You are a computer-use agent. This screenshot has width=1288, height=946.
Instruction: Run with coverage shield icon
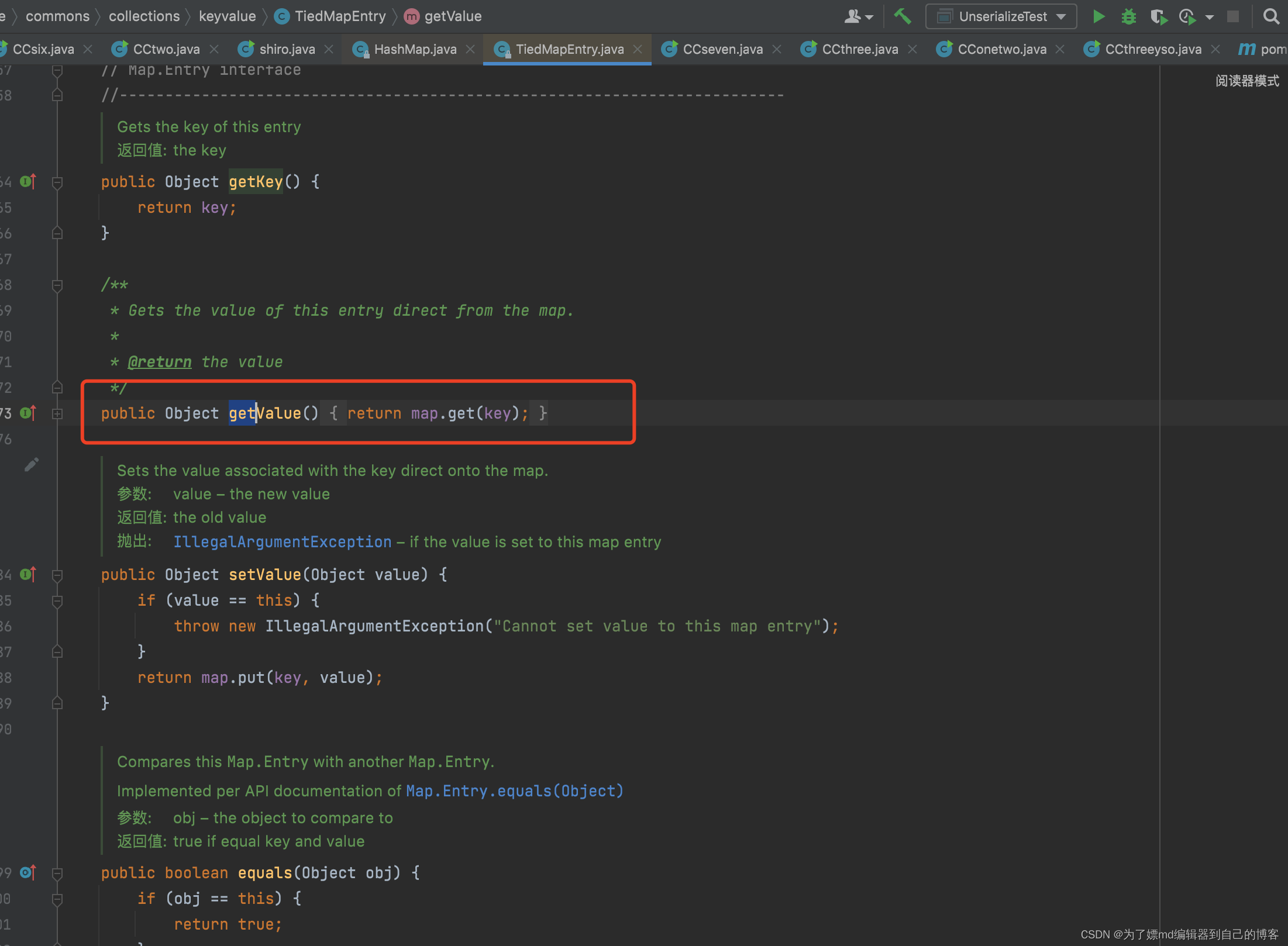(x=1158, y=16)
